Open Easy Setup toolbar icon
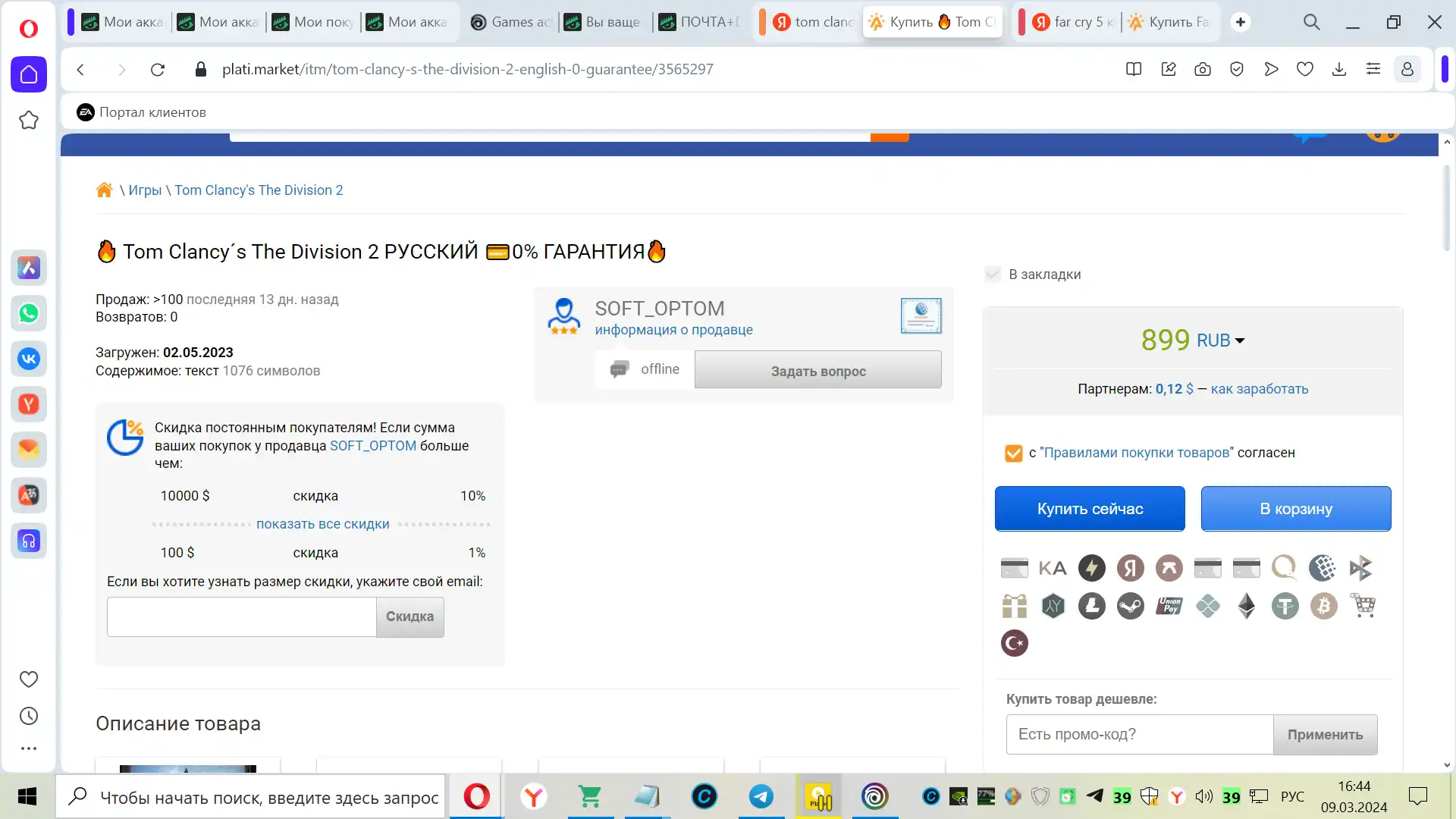The width and height of the screenshot is (1456, 819). [1373, 70]
